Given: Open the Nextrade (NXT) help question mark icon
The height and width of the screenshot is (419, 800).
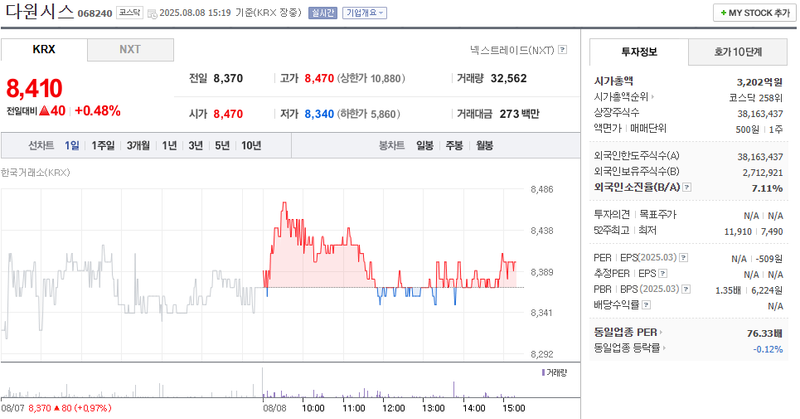Looking at the screenshot, I should pyautogui.click(x=562, y=50).
